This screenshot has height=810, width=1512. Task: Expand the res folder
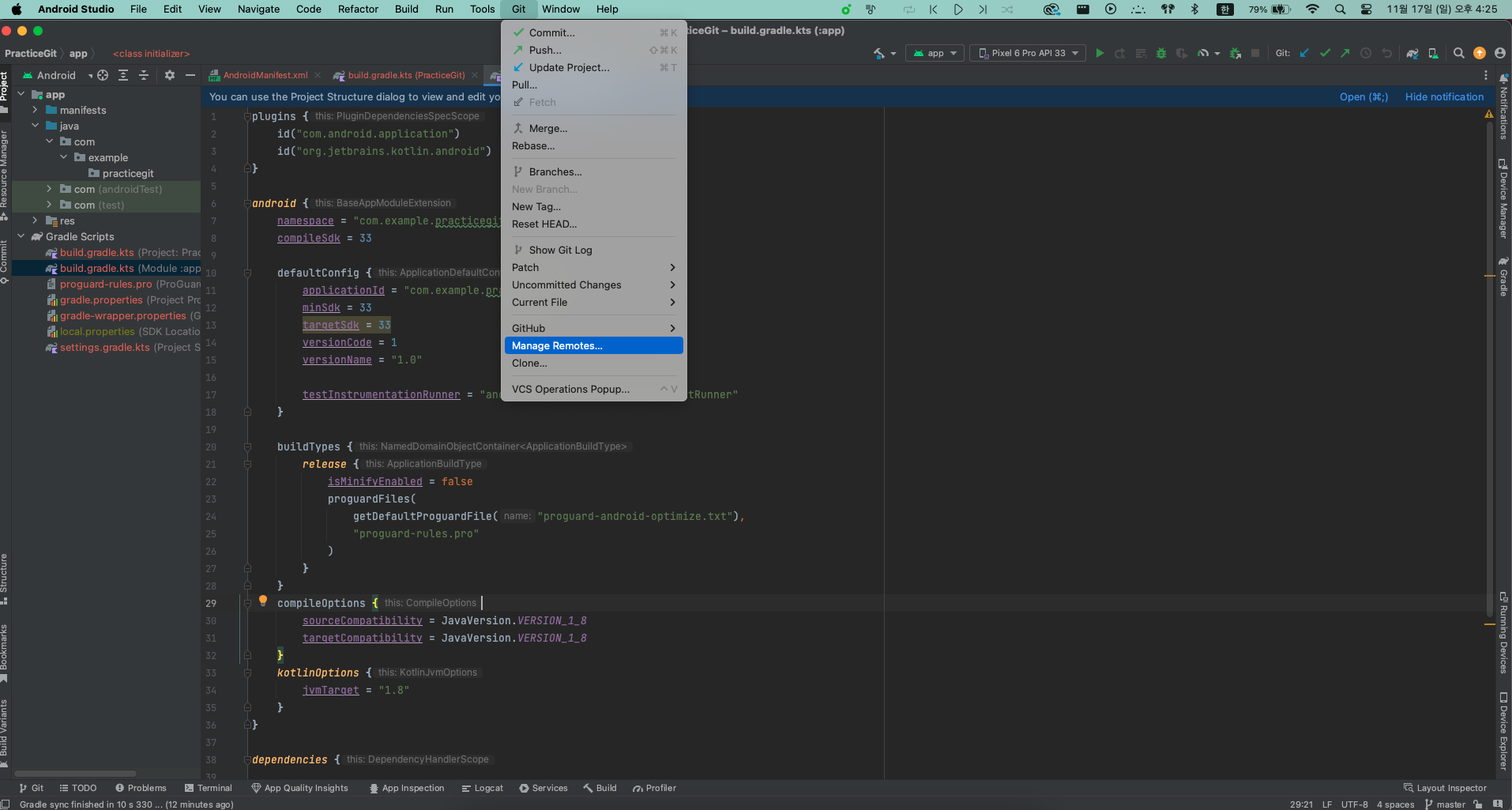click(35, 220)
